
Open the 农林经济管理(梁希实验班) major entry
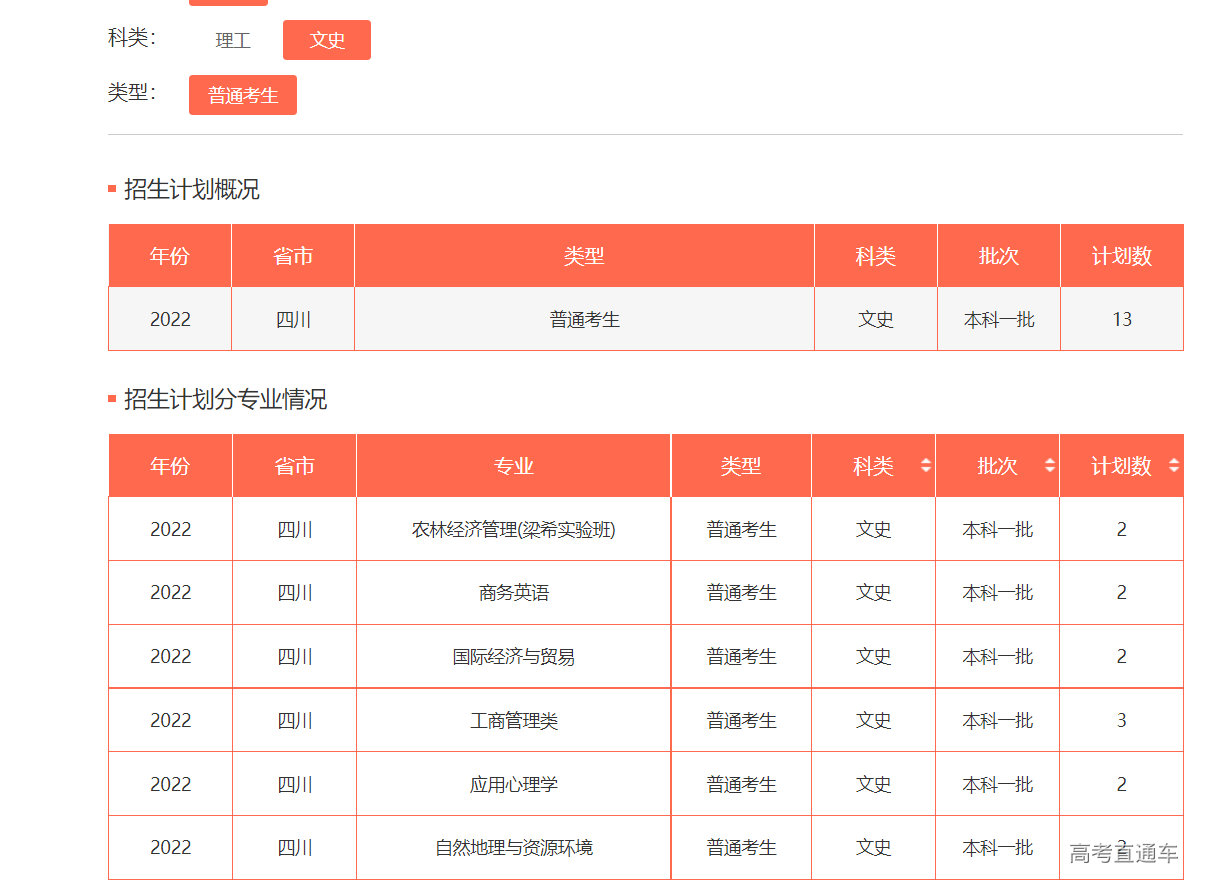click(512, 528)
